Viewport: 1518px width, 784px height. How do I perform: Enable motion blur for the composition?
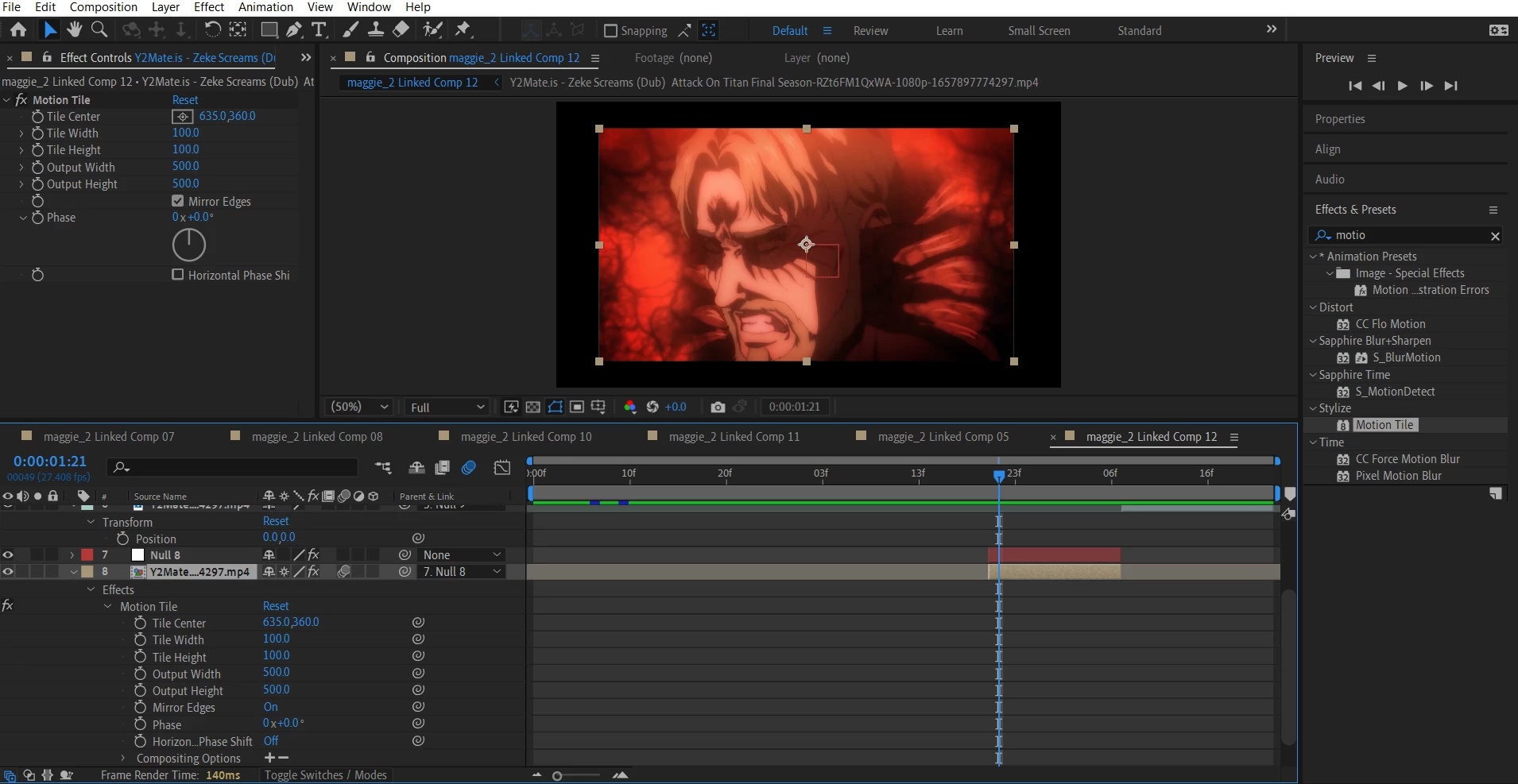[469, 468]
